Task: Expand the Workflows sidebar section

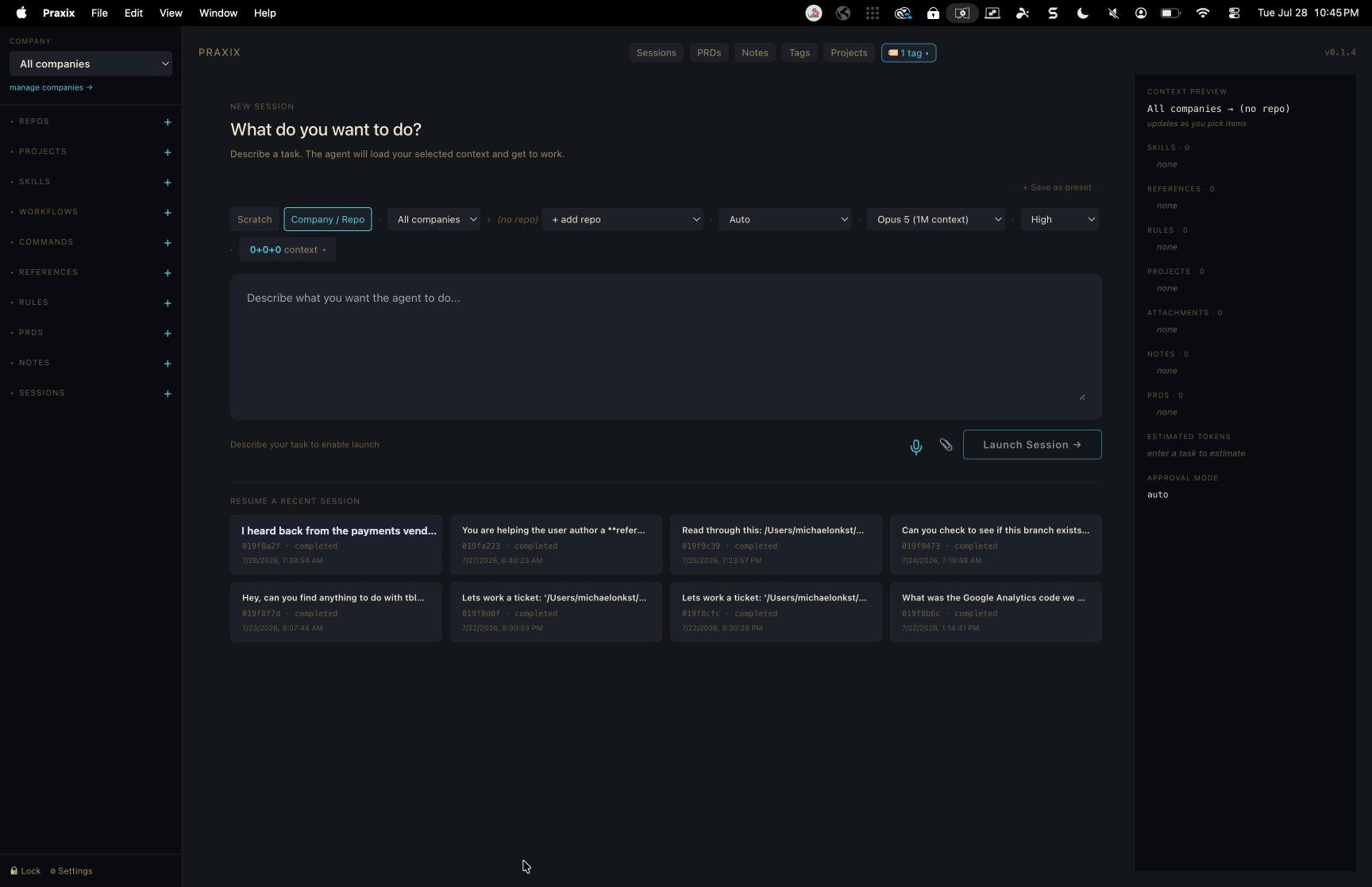Action: pyautogui.click(x=48, y=212)
